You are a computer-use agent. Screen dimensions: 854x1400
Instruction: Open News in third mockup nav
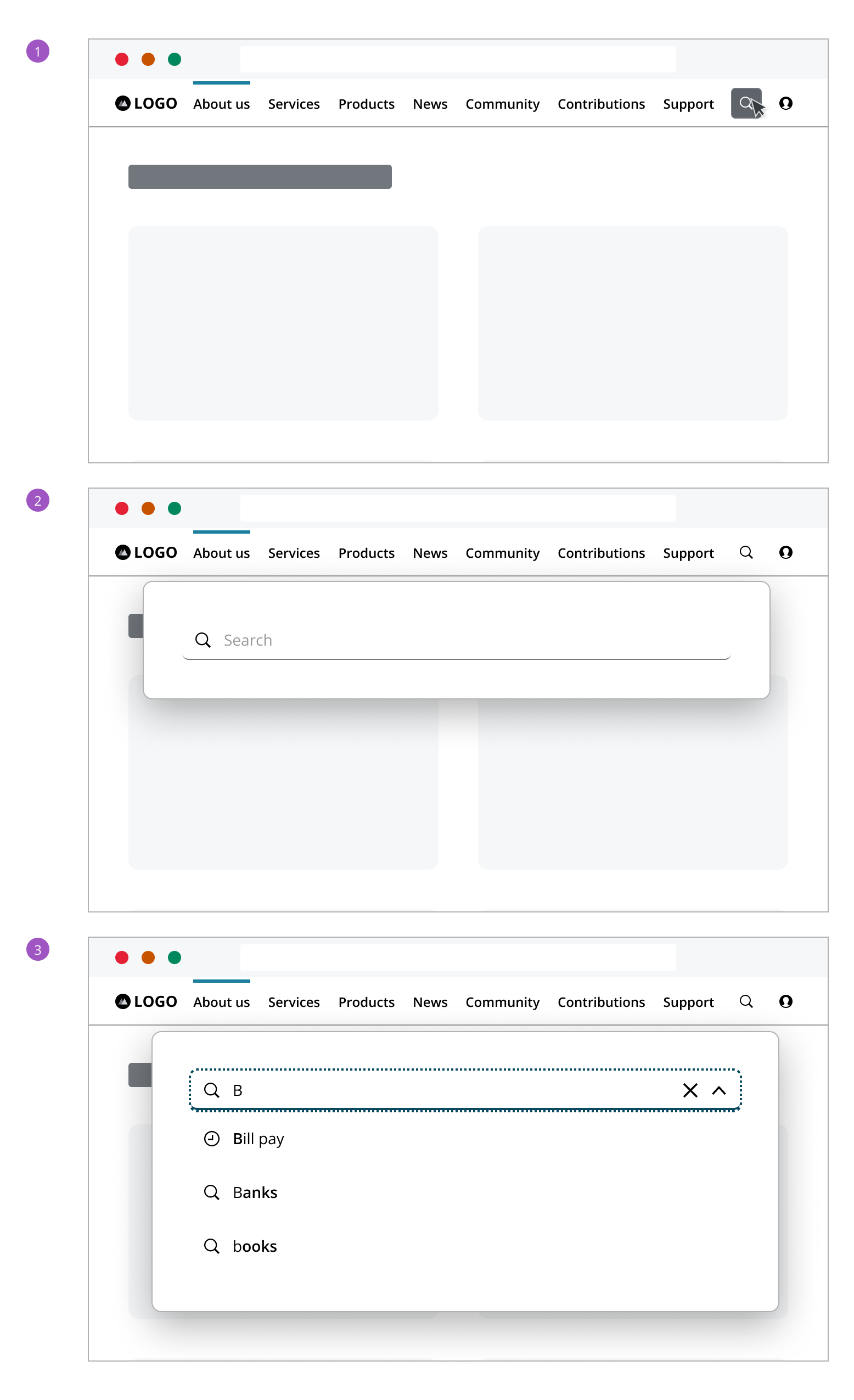pyautogui.click(x=430, y=1002)
